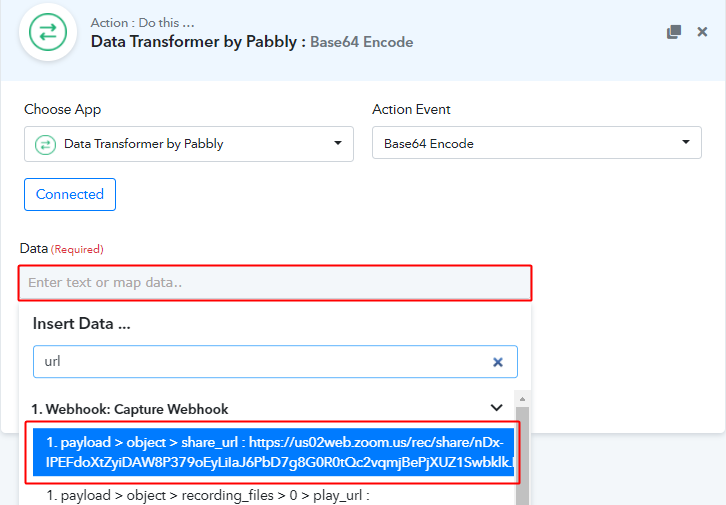
Task: Click the Insert Data heading
Action: (81, 324)
